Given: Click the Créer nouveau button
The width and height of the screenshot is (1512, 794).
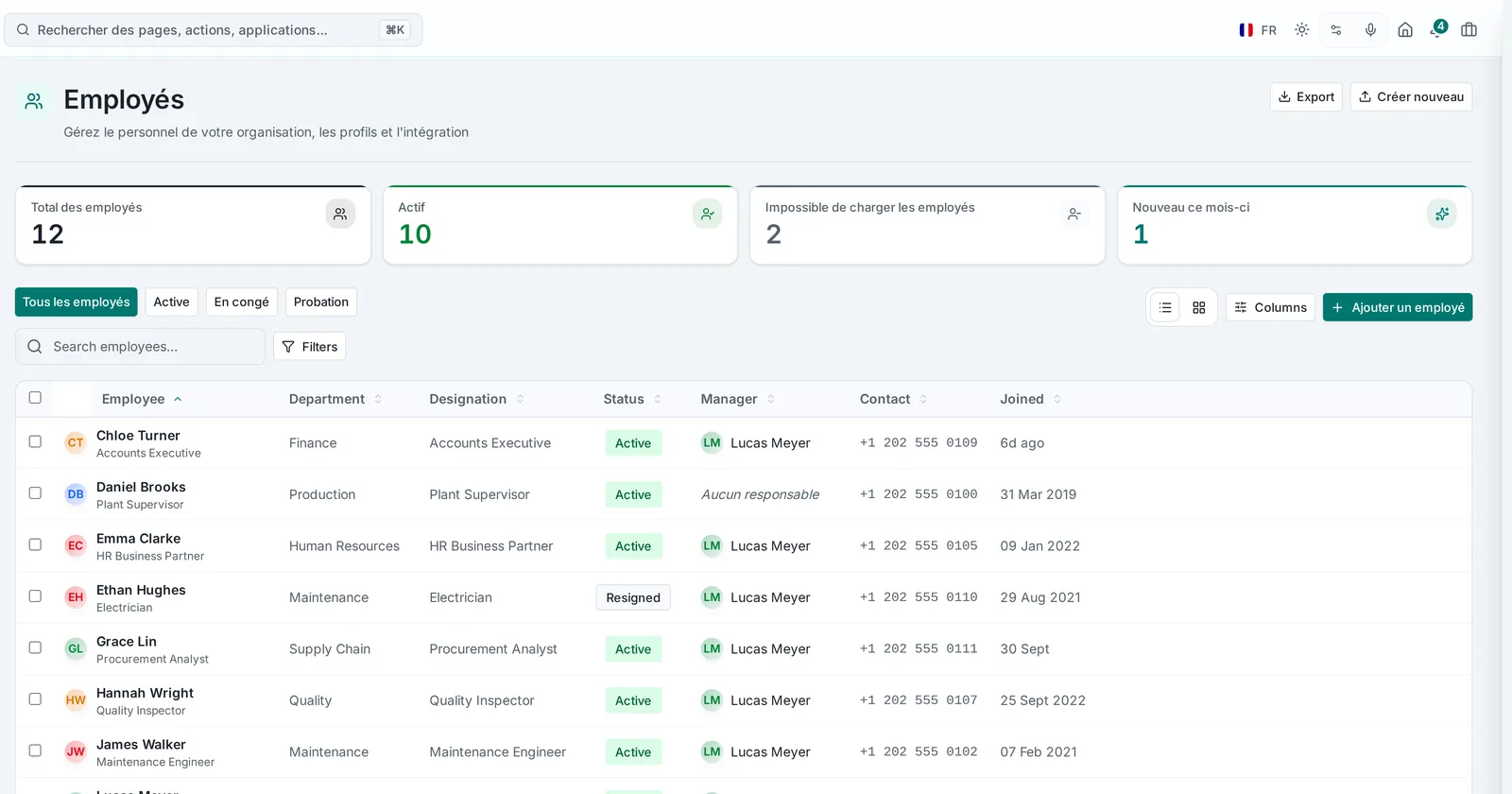Looking at the screenshot, I should [x=1411, y=97].
